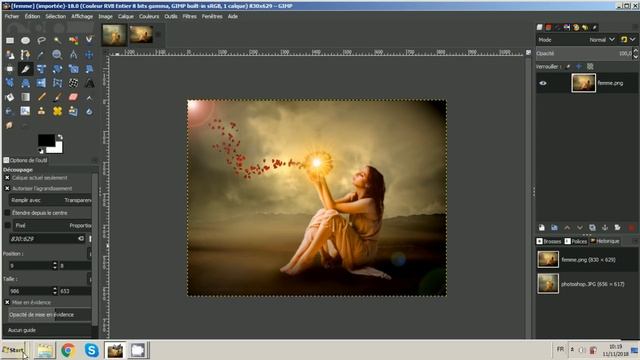
Task: Open the Fixé Proportions dropdown
Action: coord(52,225)
